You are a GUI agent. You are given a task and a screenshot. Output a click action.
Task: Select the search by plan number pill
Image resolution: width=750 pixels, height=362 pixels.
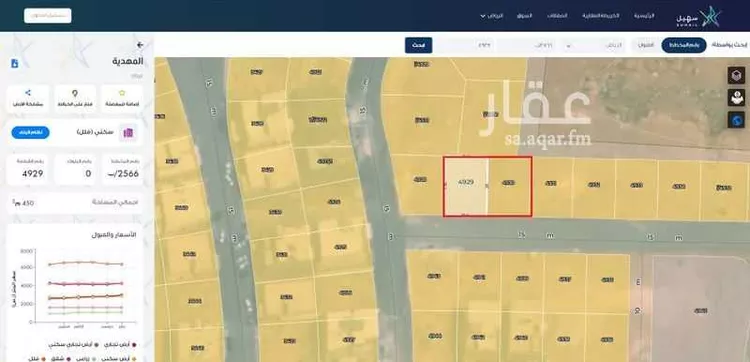point(684,45)
